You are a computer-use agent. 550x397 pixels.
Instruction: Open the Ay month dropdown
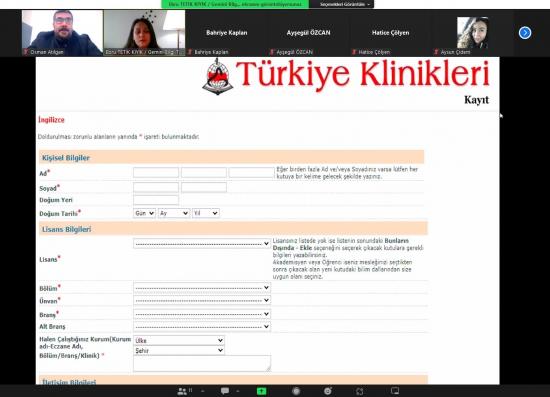[x=174, y=213]
